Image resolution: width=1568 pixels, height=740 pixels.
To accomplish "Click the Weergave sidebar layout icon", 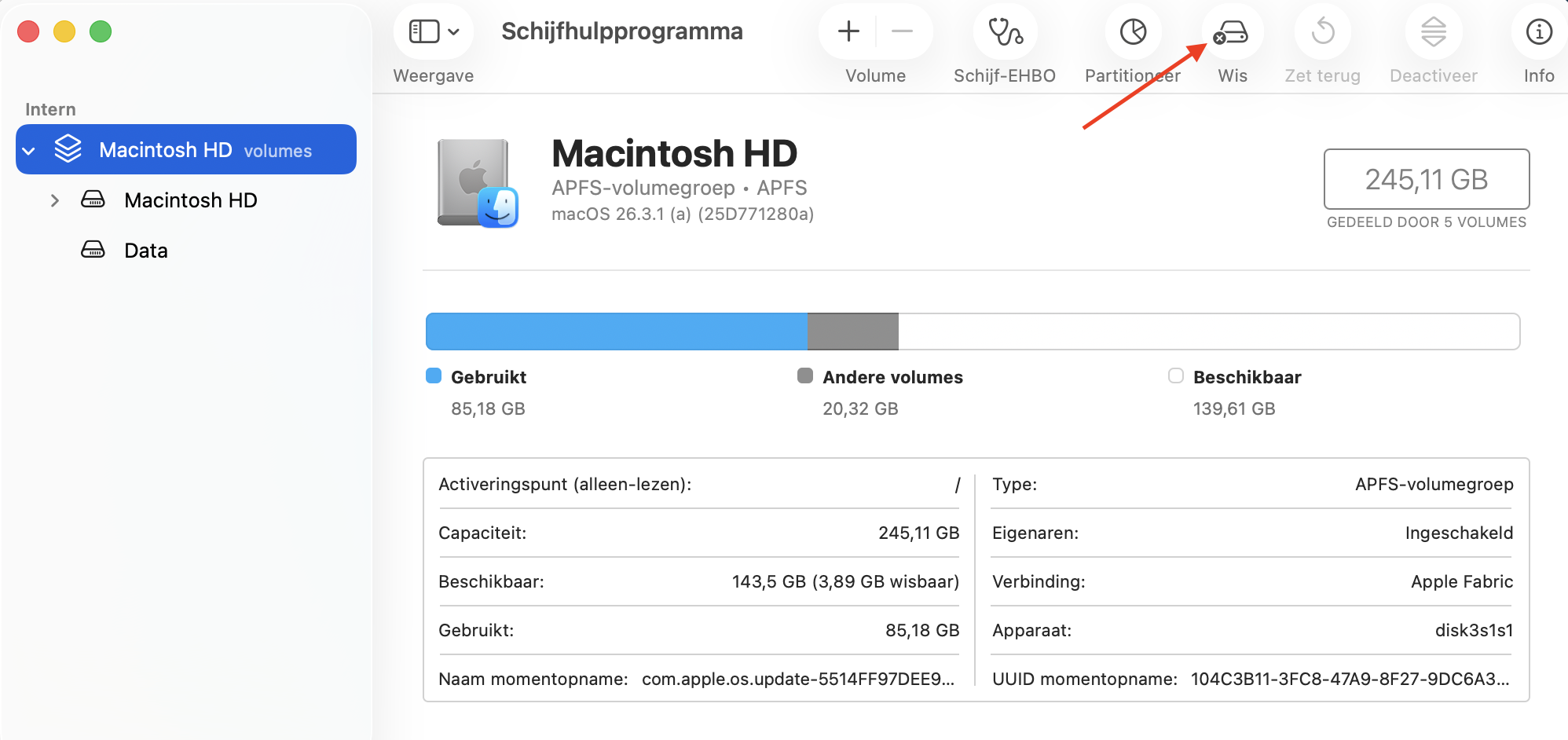I will (423, 31).
